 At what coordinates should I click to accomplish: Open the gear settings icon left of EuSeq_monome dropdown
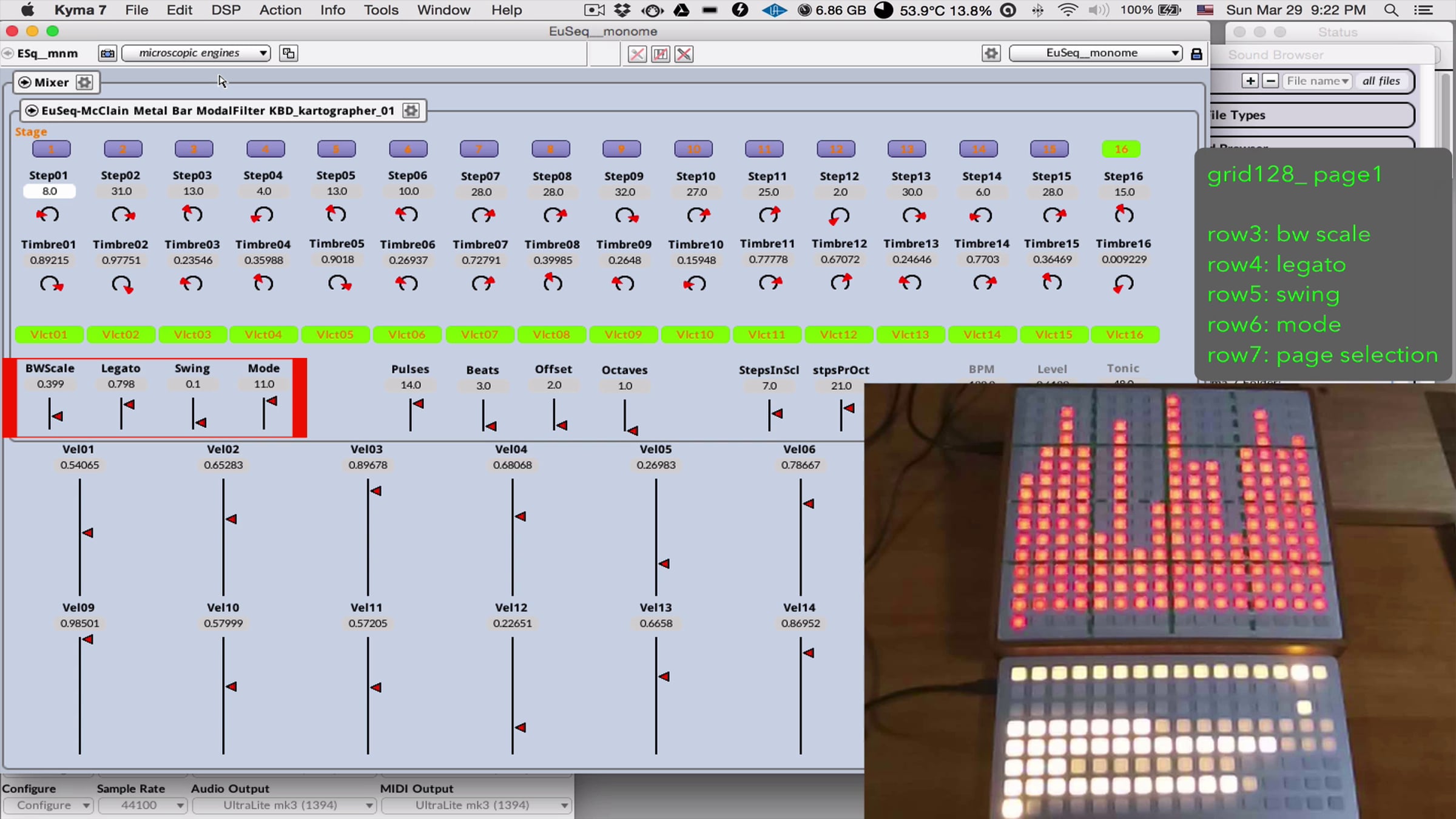[x=991, y=53]
